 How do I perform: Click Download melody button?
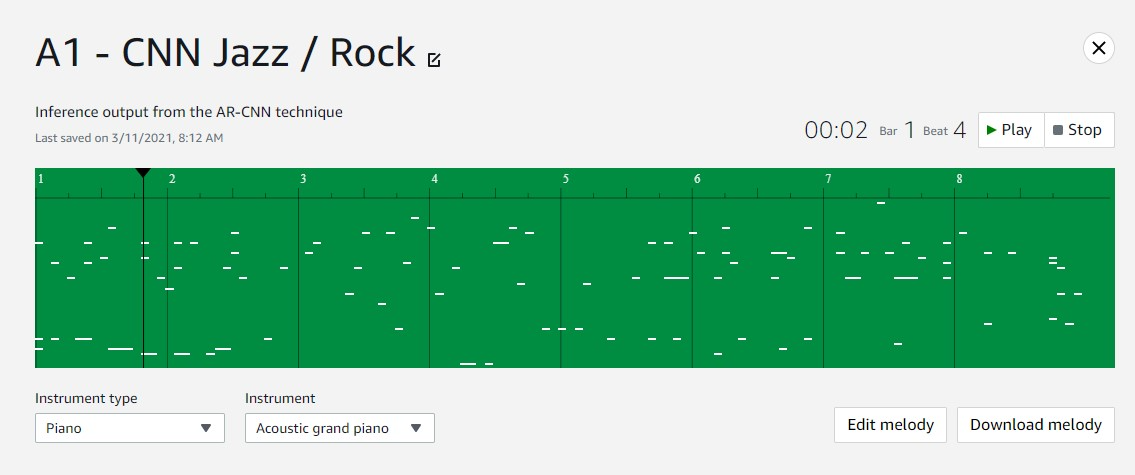pos(1036,425)
